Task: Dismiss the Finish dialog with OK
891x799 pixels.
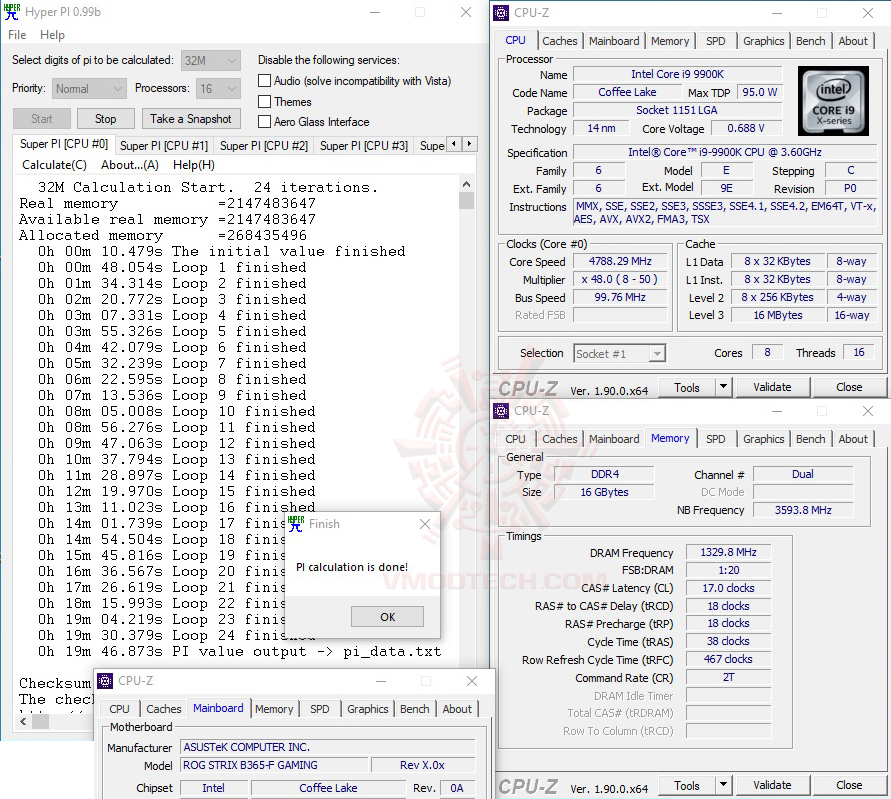Action: pyautogui.click(x=387, y=616)
